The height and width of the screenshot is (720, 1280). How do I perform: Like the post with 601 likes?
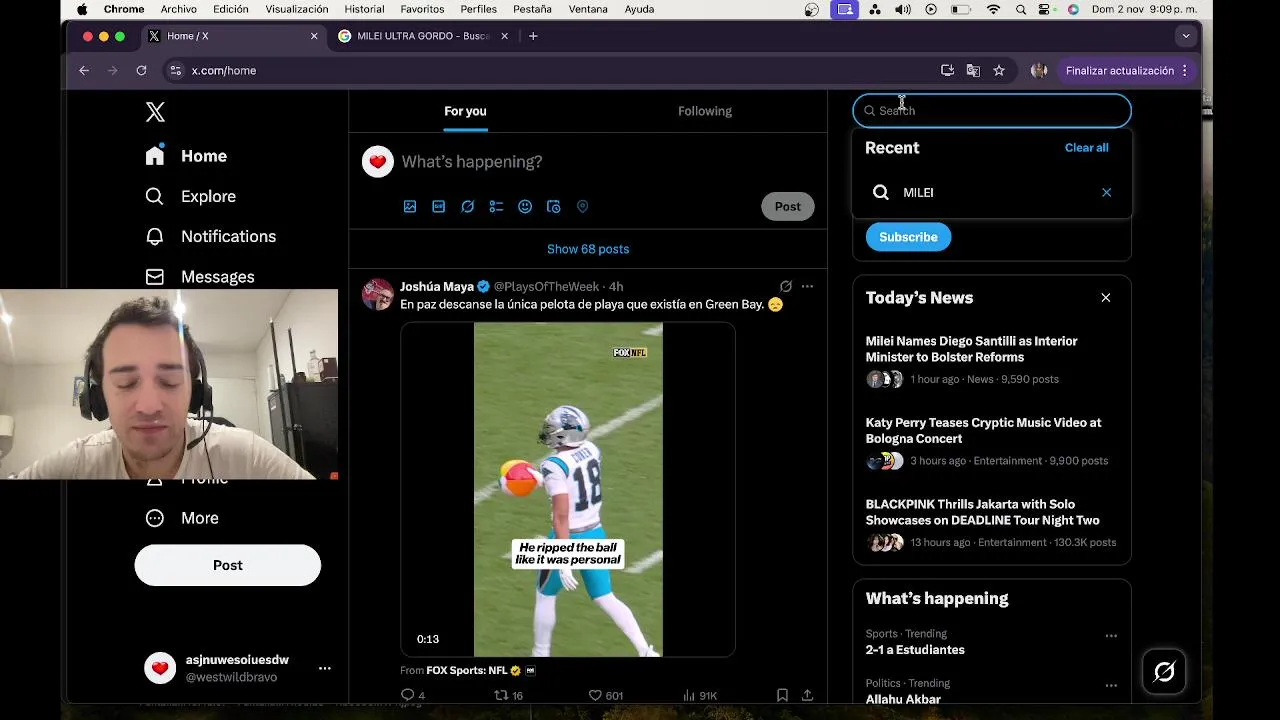(605, 695)
